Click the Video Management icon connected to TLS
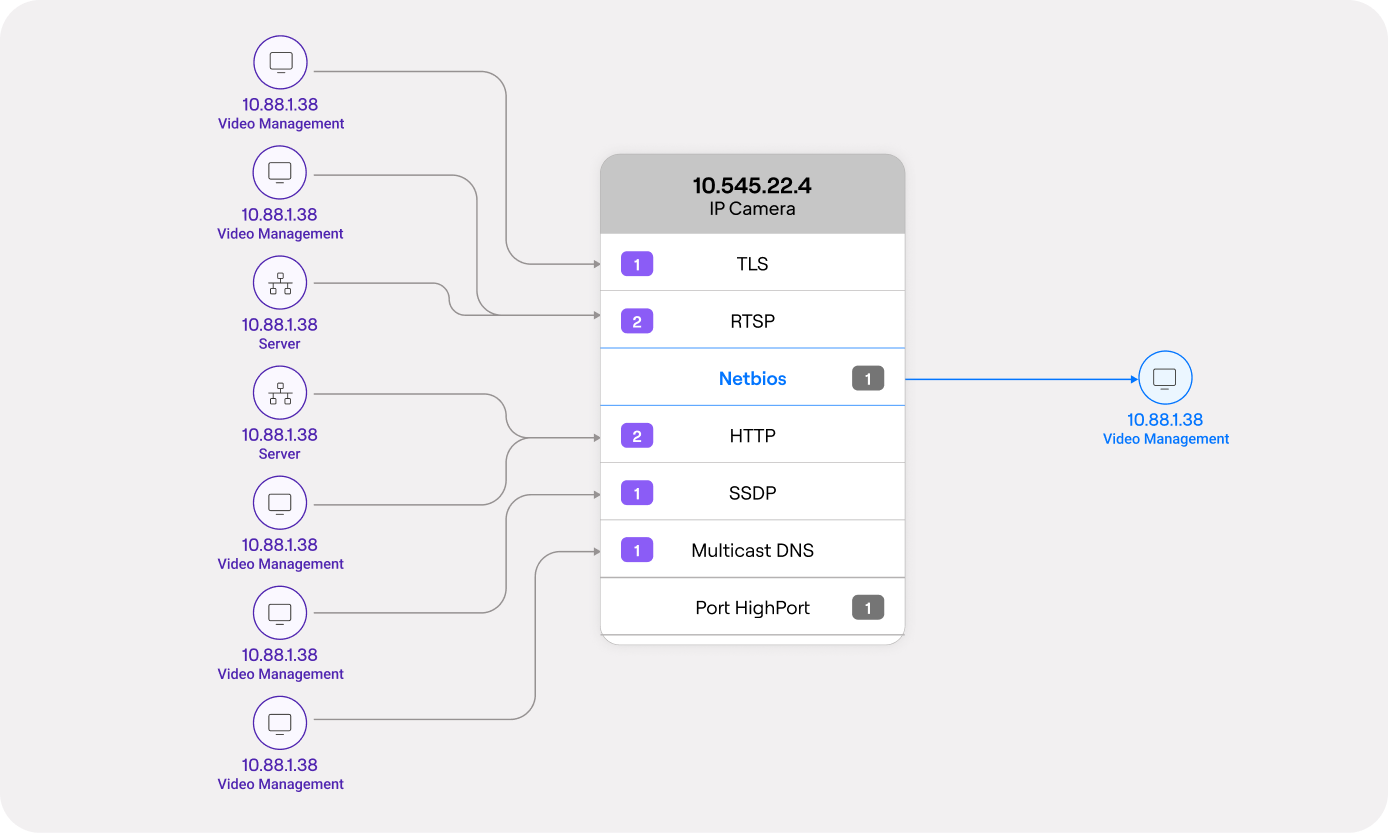 [280, 62]
